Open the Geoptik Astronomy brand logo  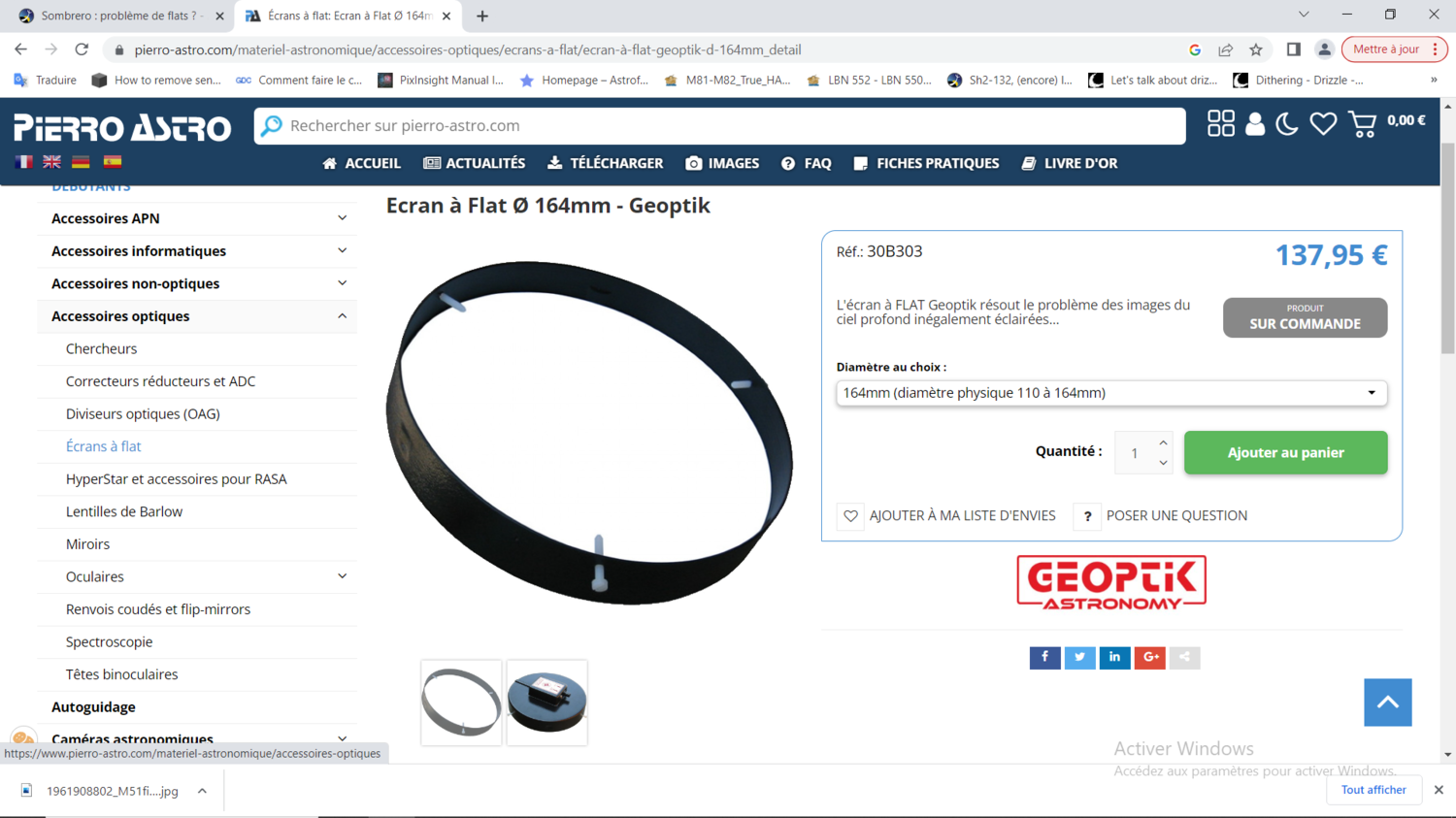coord(1111,582)
